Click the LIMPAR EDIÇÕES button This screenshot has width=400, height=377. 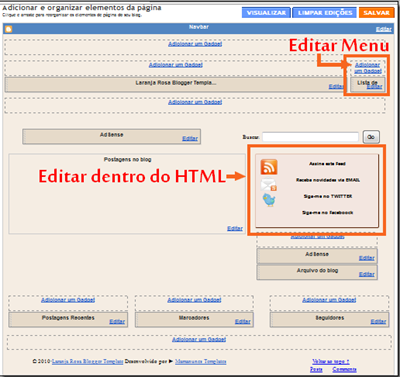tap(325, 13)
